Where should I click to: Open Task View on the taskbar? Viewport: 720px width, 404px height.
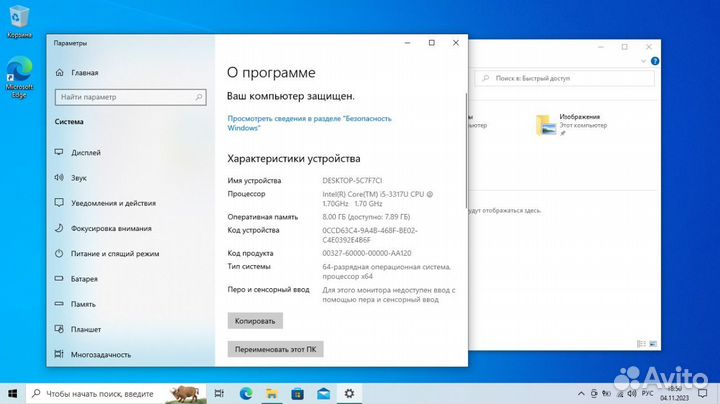219,393
